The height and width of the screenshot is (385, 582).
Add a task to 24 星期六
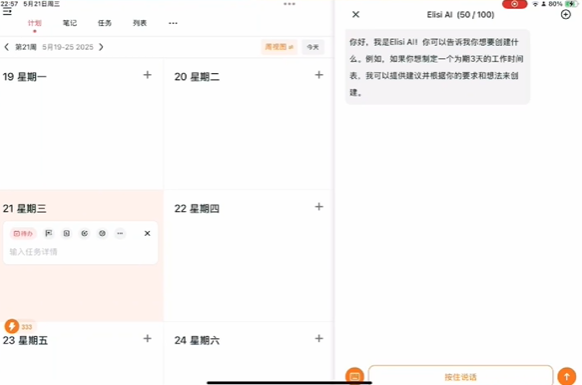(319, 339)
